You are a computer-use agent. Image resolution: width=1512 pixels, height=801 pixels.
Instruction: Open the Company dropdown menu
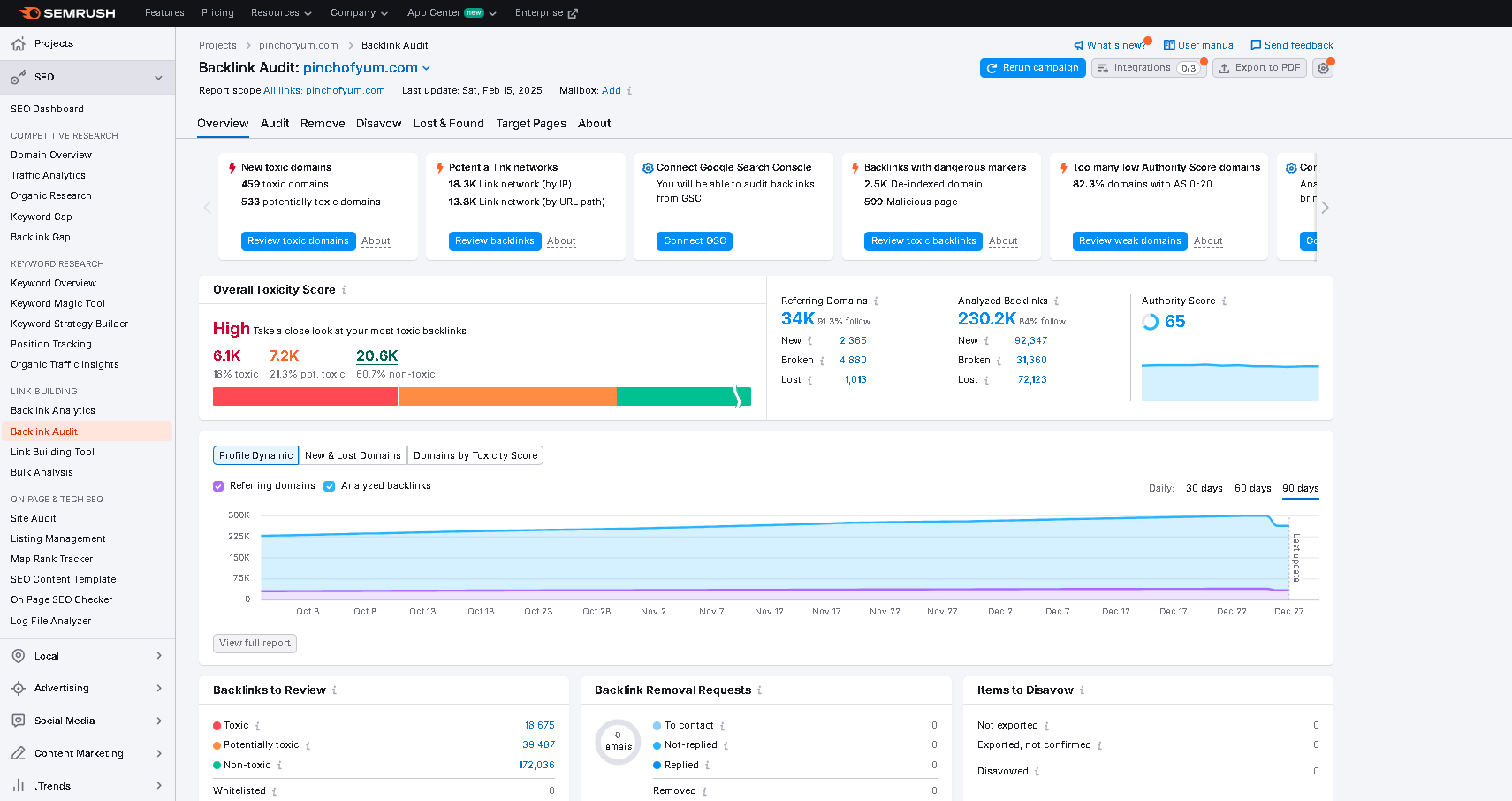point(359,13)
